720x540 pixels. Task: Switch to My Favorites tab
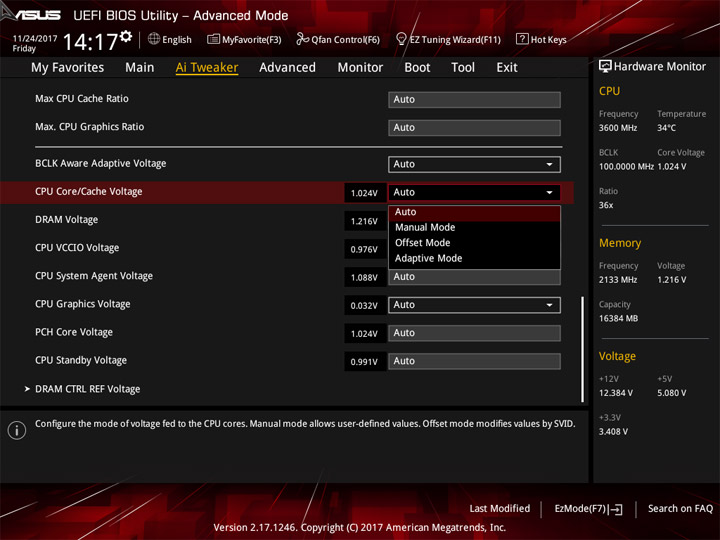click(x=68, y=68)
